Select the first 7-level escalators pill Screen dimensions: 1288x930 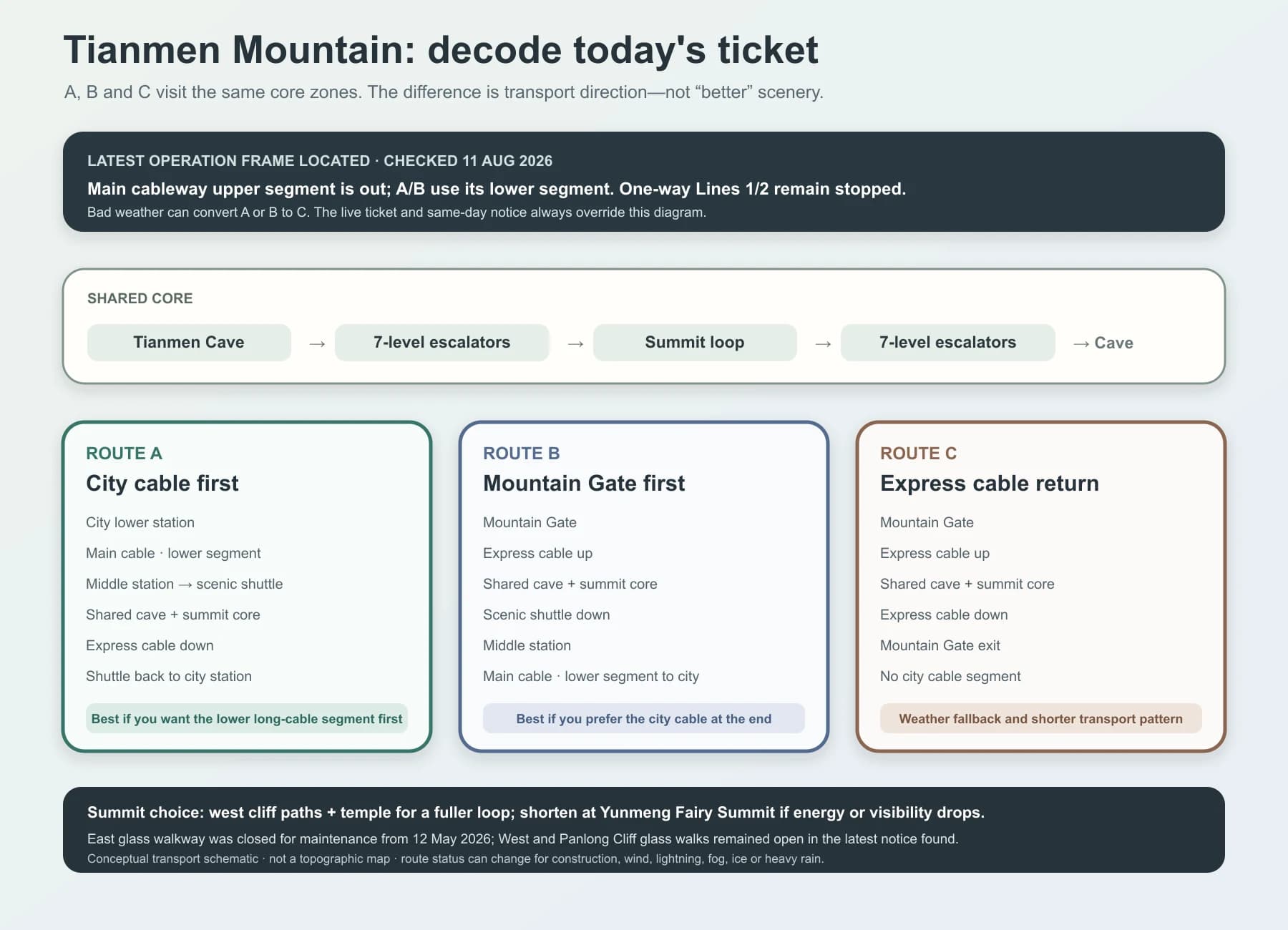441,343
